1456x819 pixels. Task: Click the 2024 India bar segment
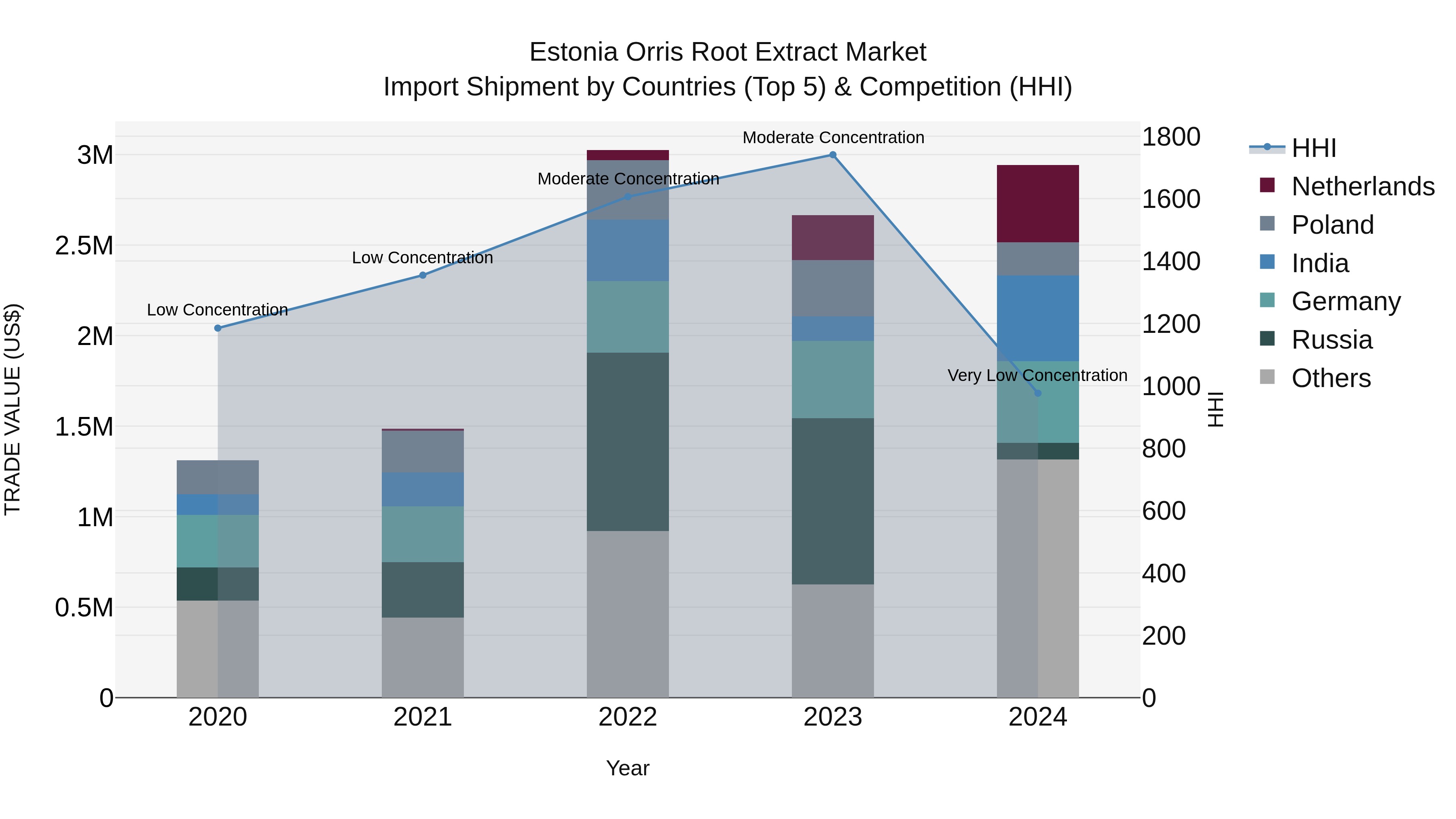tap(1038, 318)
